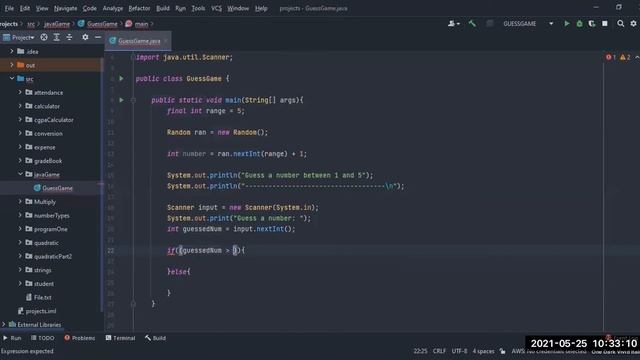Open the File menu
Viewport: 640px width, 360px height.
(9, 8)
